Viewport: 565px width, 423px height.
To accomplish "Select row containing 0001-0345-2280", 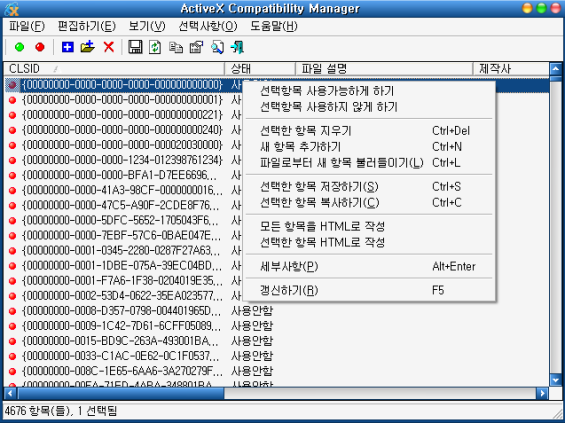I will [123, 250].
